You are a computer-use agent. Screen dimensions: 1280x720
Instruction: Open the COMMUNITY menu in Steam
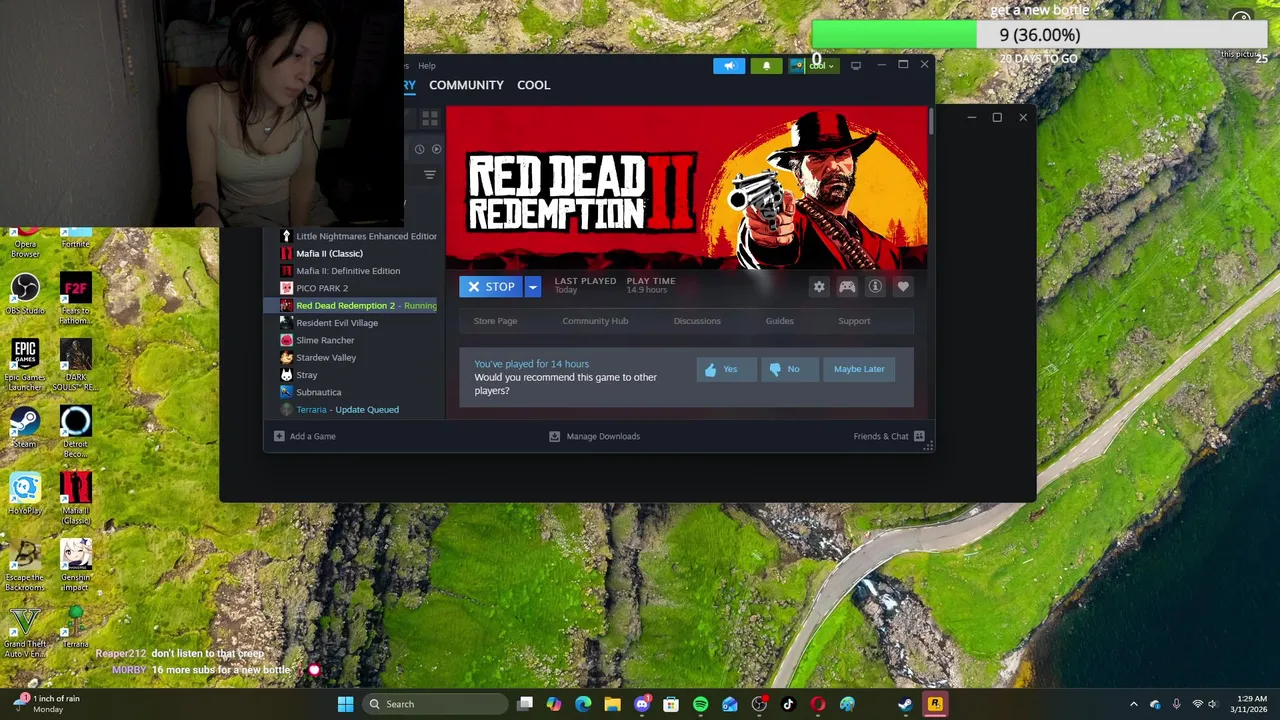pos(466,85)
